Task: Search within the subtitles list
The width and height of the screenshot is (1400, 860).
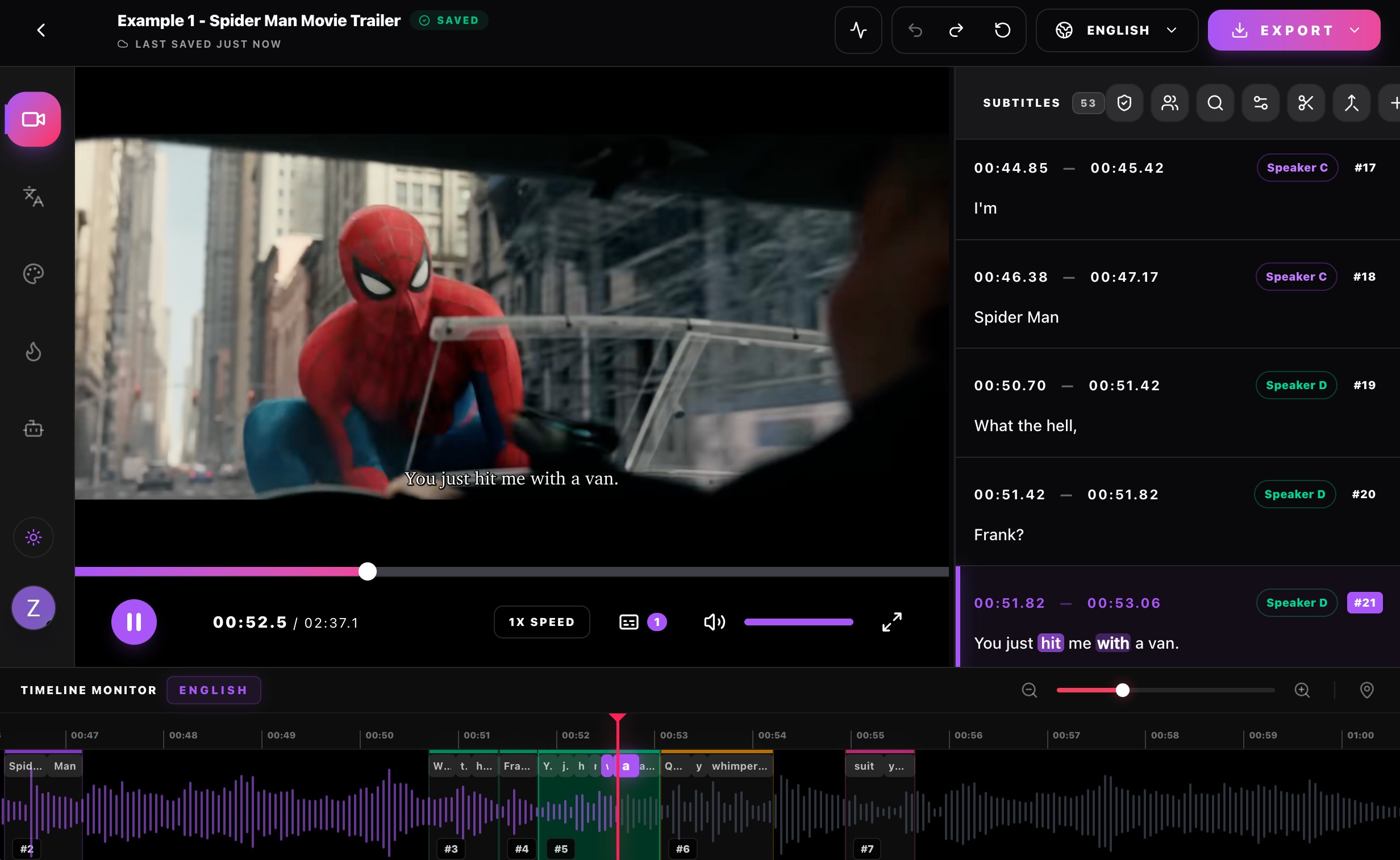Action: pyautogui.click(x=1215, y=103)
